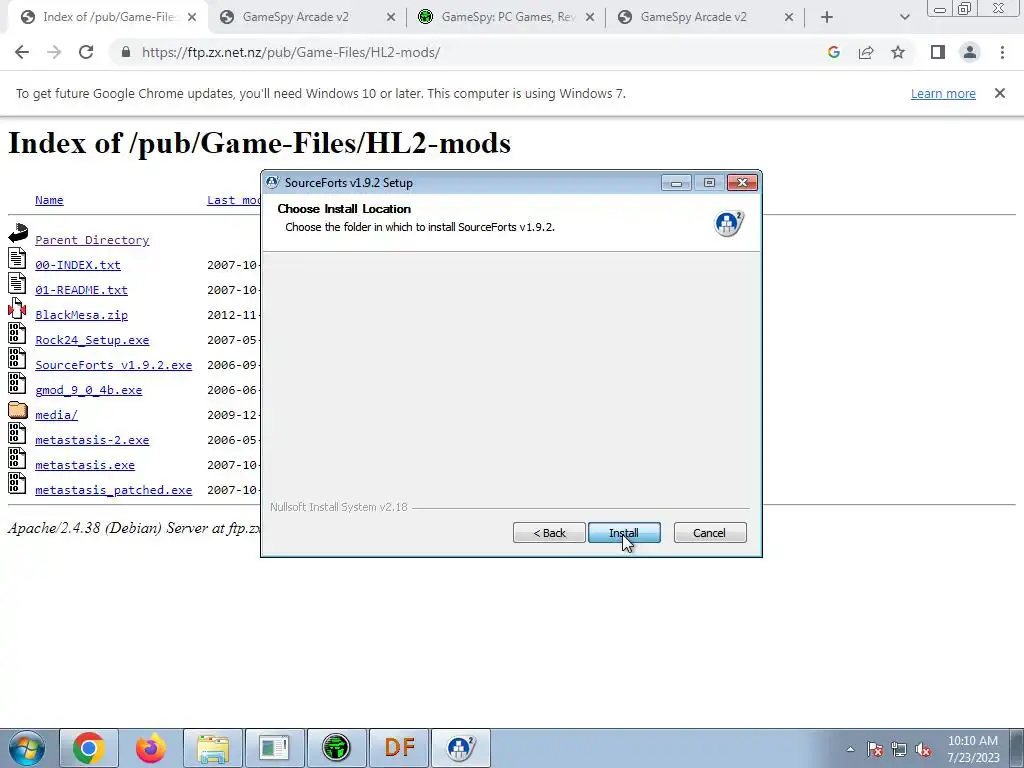The image size is (1024, 768).
Task: Switch to the last GameSpy Arcade v2 tab
Action: [x=705, y=18]
